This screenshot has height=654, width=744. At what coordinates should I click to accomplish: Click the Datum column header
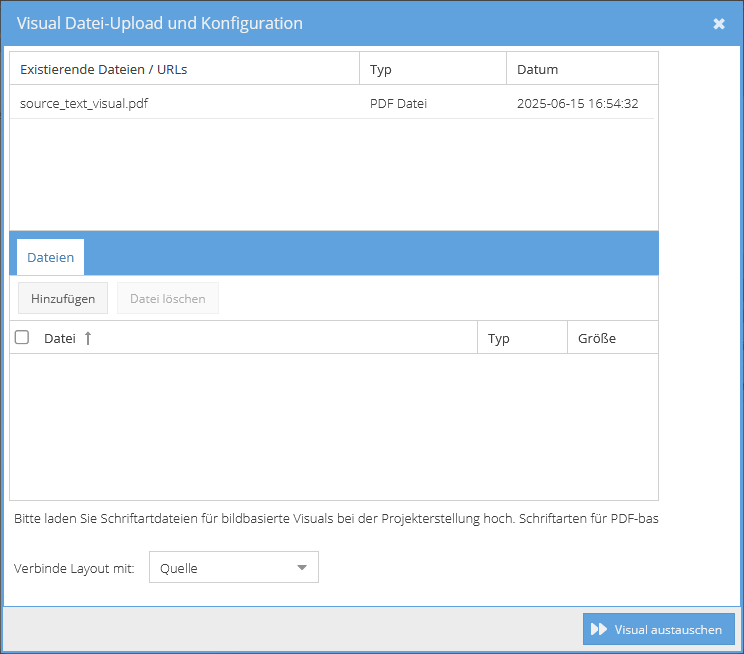tap(538, 69)
